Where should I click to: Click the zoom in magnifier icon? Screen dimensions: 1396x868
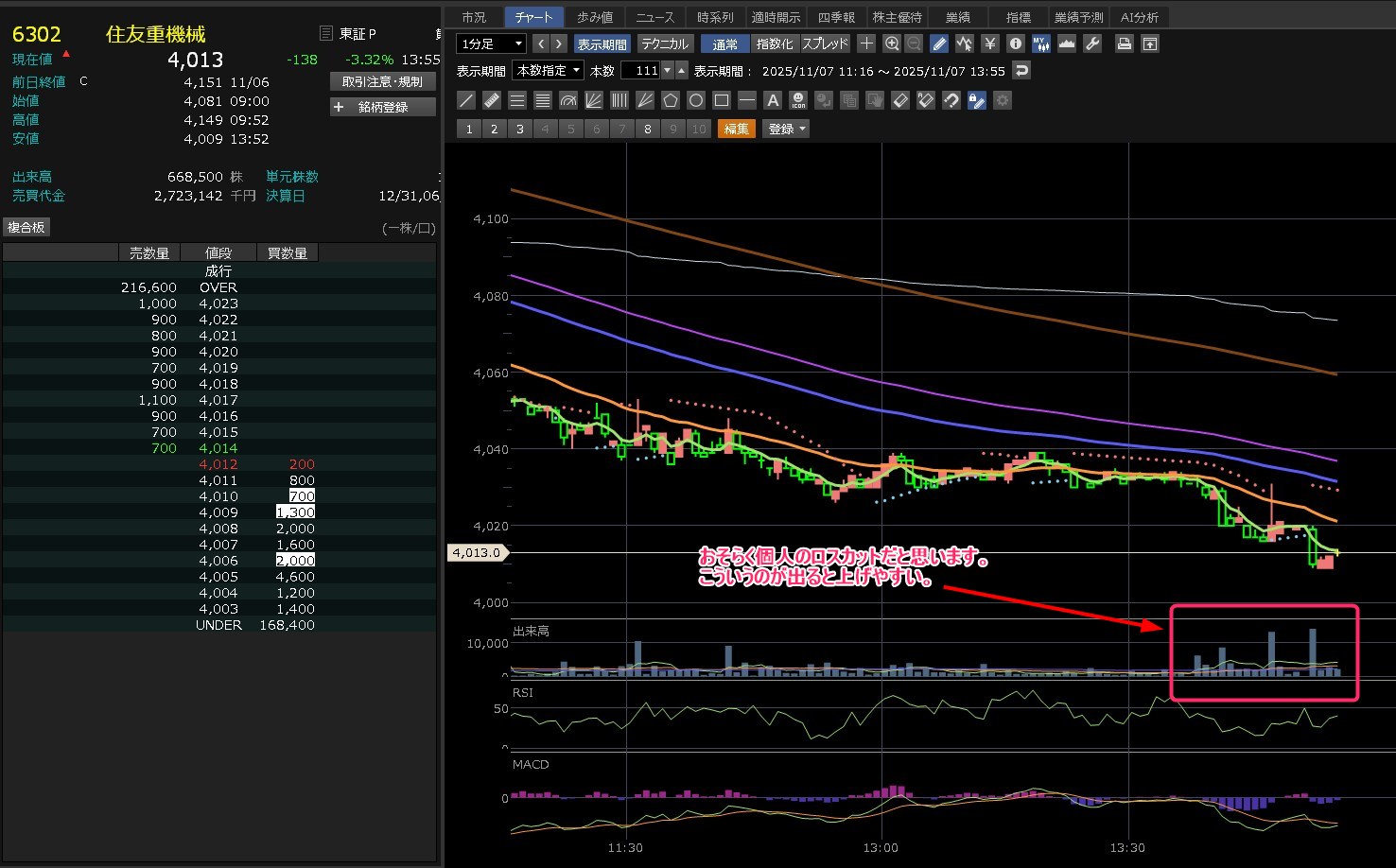[x=891, y=43]
